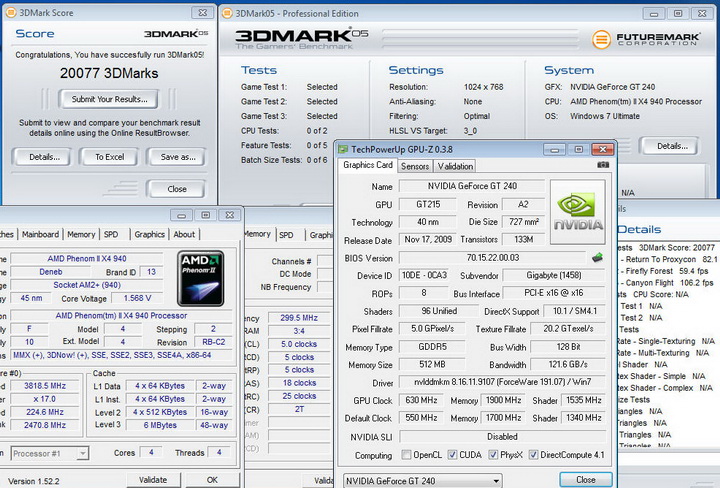Switch to the Sensors tab in GPU-Z
Image resolution: width=720 pixels, height=488 pixels.
(415, 166)
